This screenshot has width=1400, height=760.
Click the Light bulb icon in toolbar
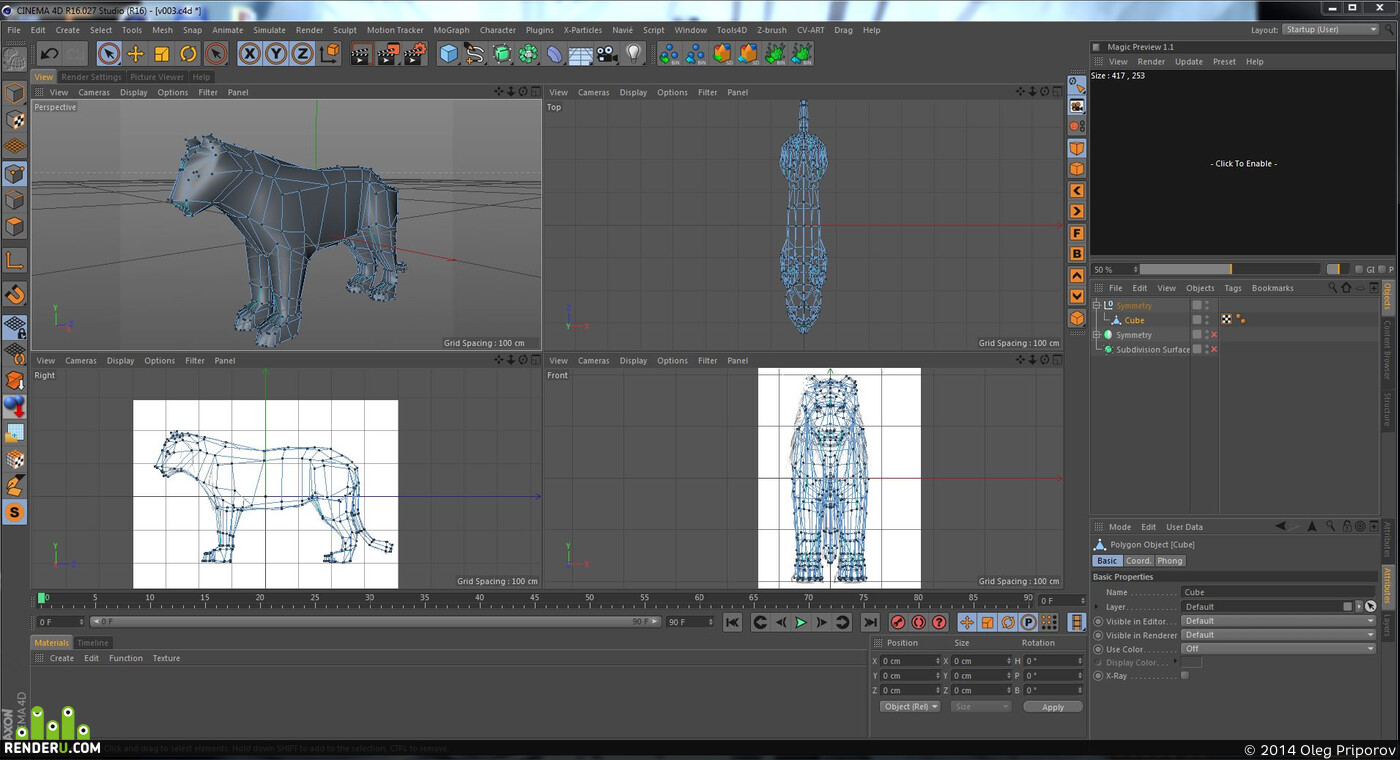[x=633, y=54]
